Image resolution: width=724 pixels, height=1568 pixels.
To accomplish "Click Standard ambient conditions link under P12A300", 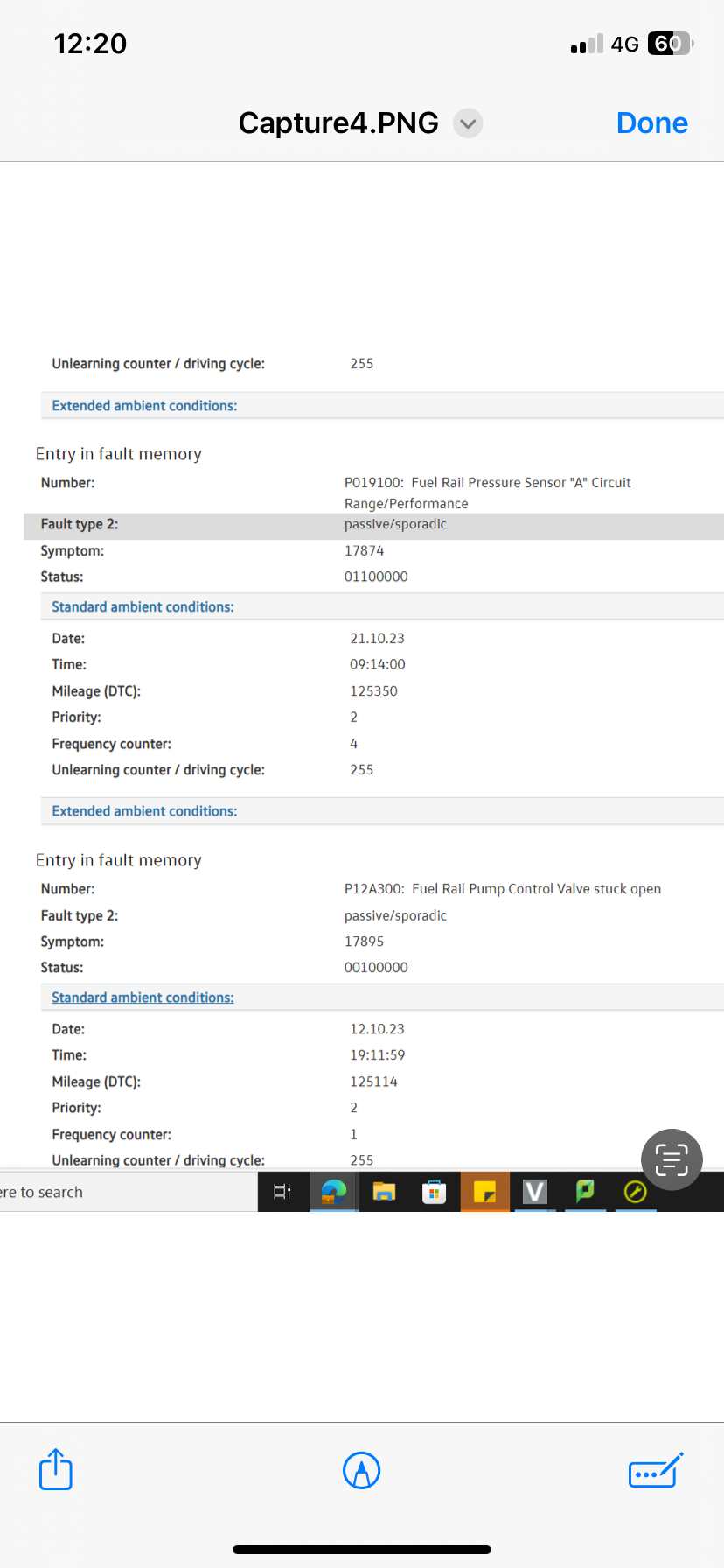I will [x=143, y=997].
